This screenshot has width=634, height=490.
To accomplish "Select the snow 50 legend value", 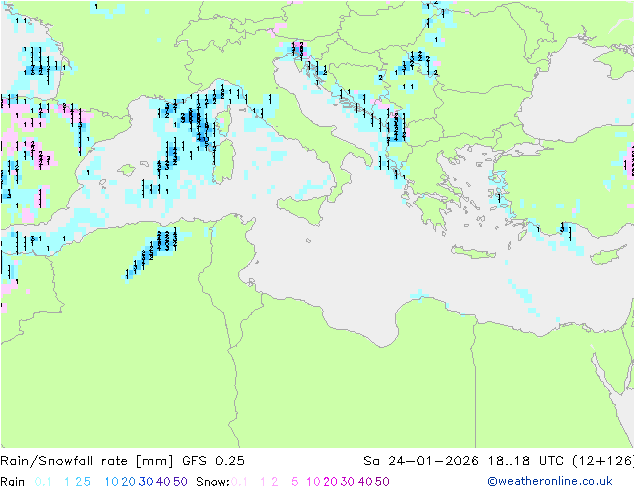I will [x=382, y=482].
